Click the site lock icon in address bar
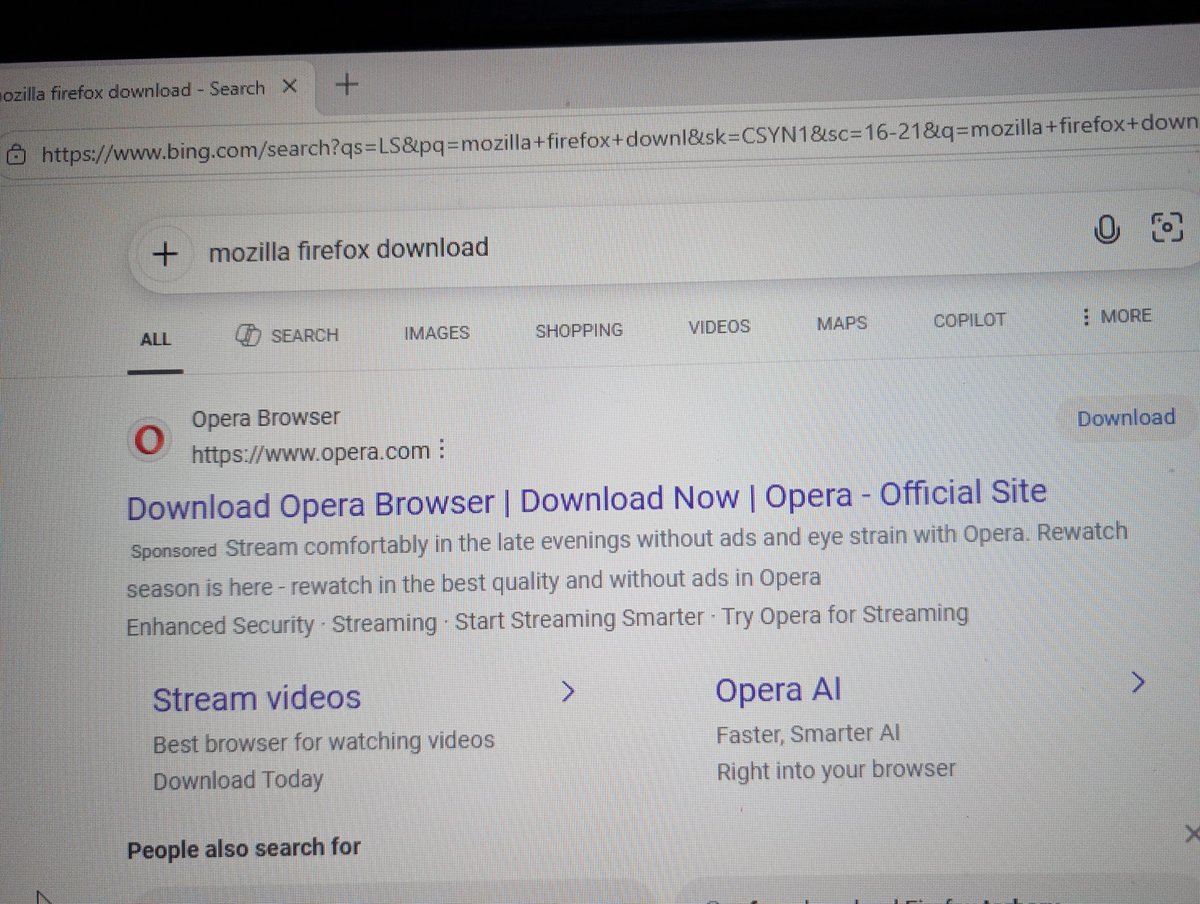This screenshot has width=1200, height=904. [x=15, y=154]
